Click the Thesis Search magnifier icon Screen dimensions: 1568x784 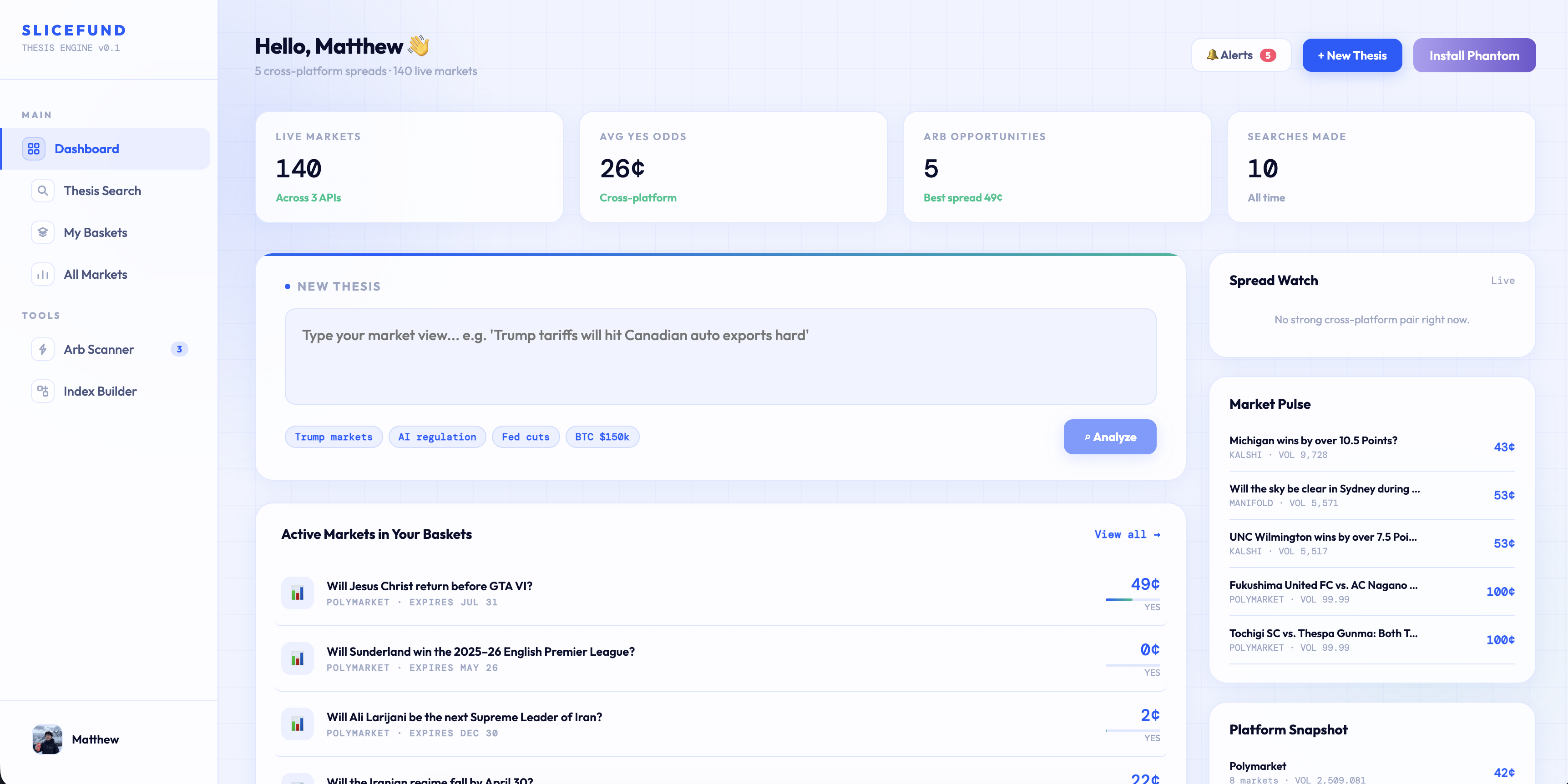43,191
